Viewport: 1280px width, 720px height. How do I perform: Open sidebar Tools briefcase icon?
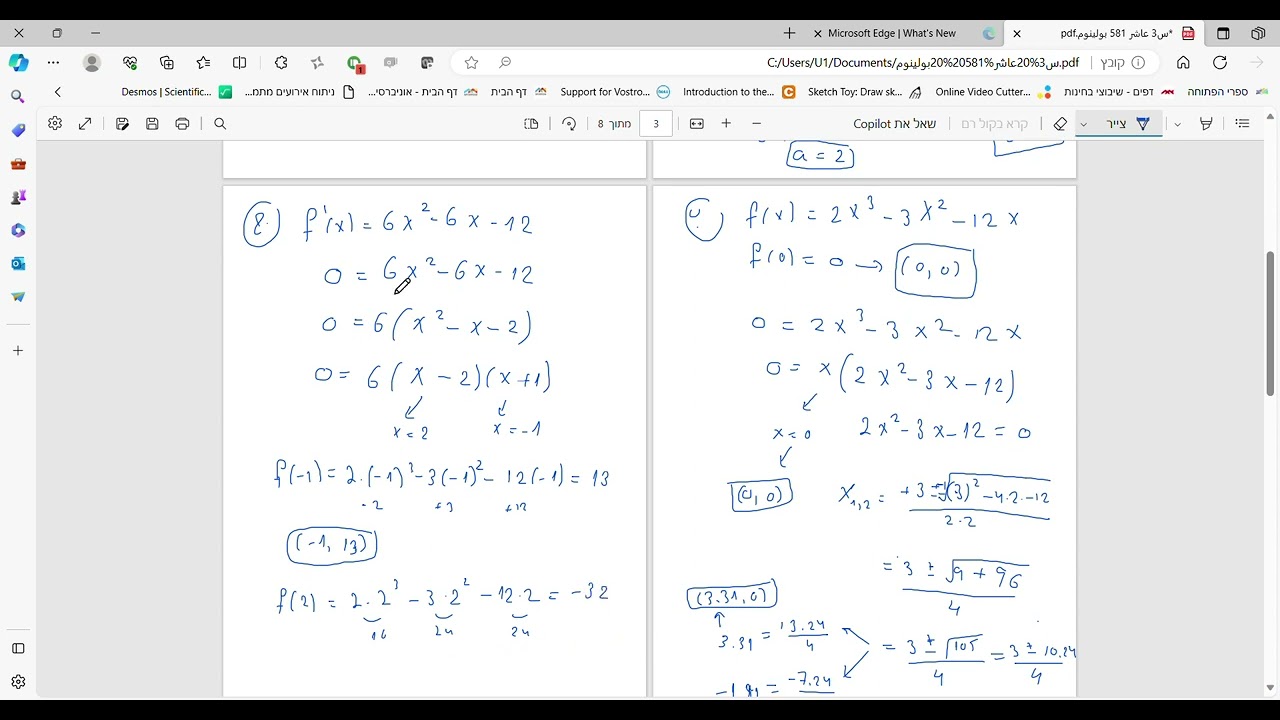point(18,164)
